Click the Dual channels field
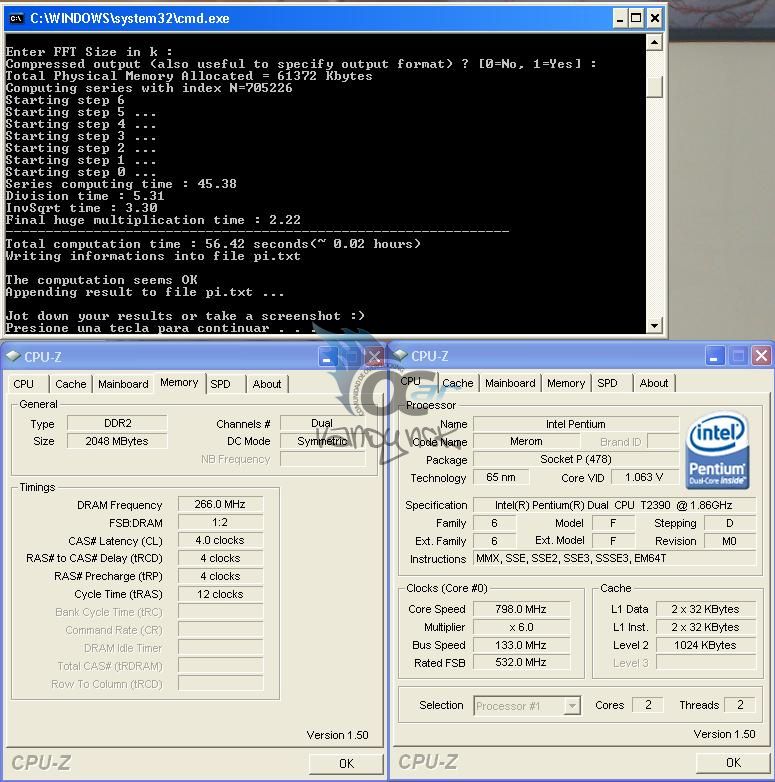The height and width of the screenshot is (782, 775). (322, 423)
